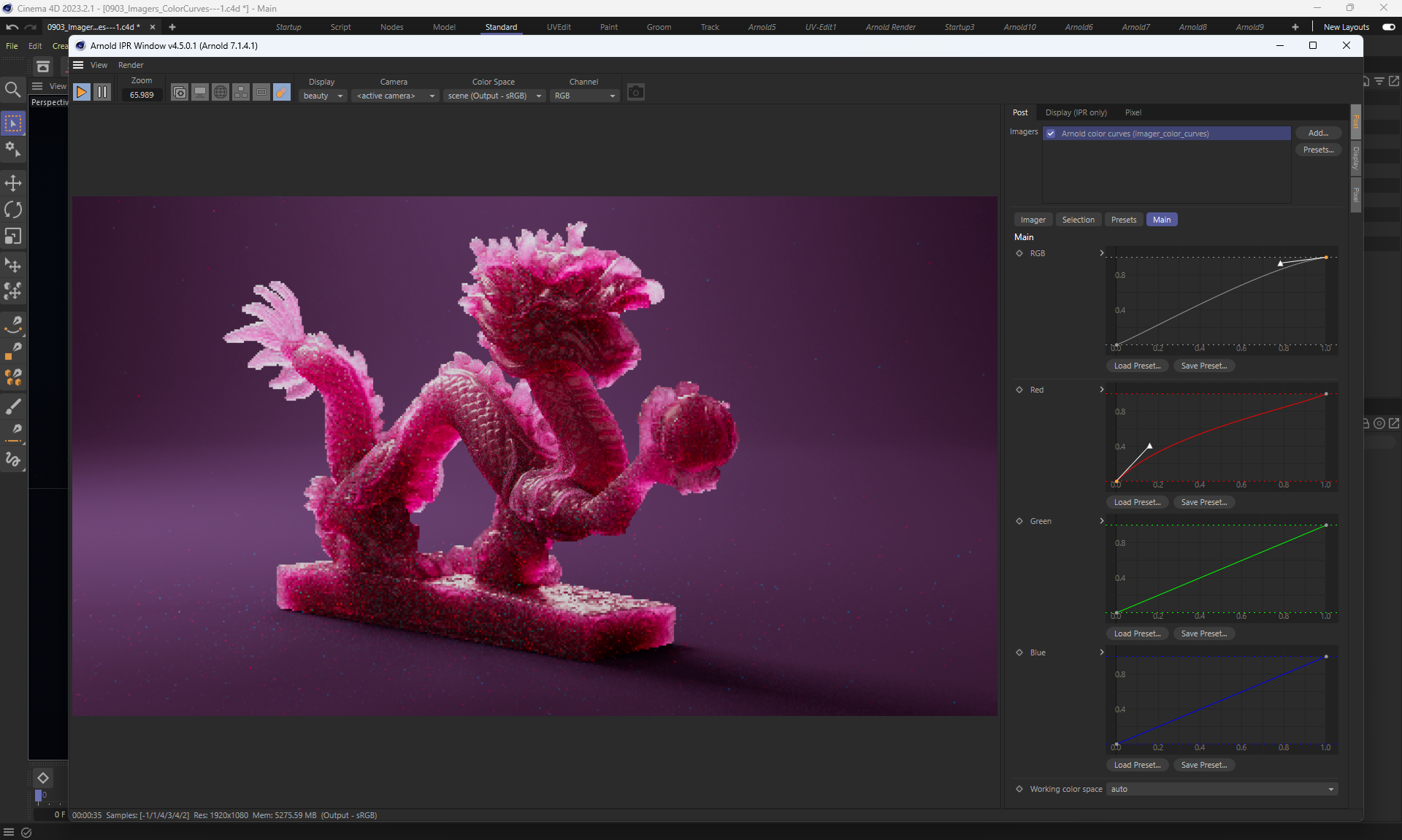
Task: Click Load Preset under the Red curve
Action: coord(1137,502)
